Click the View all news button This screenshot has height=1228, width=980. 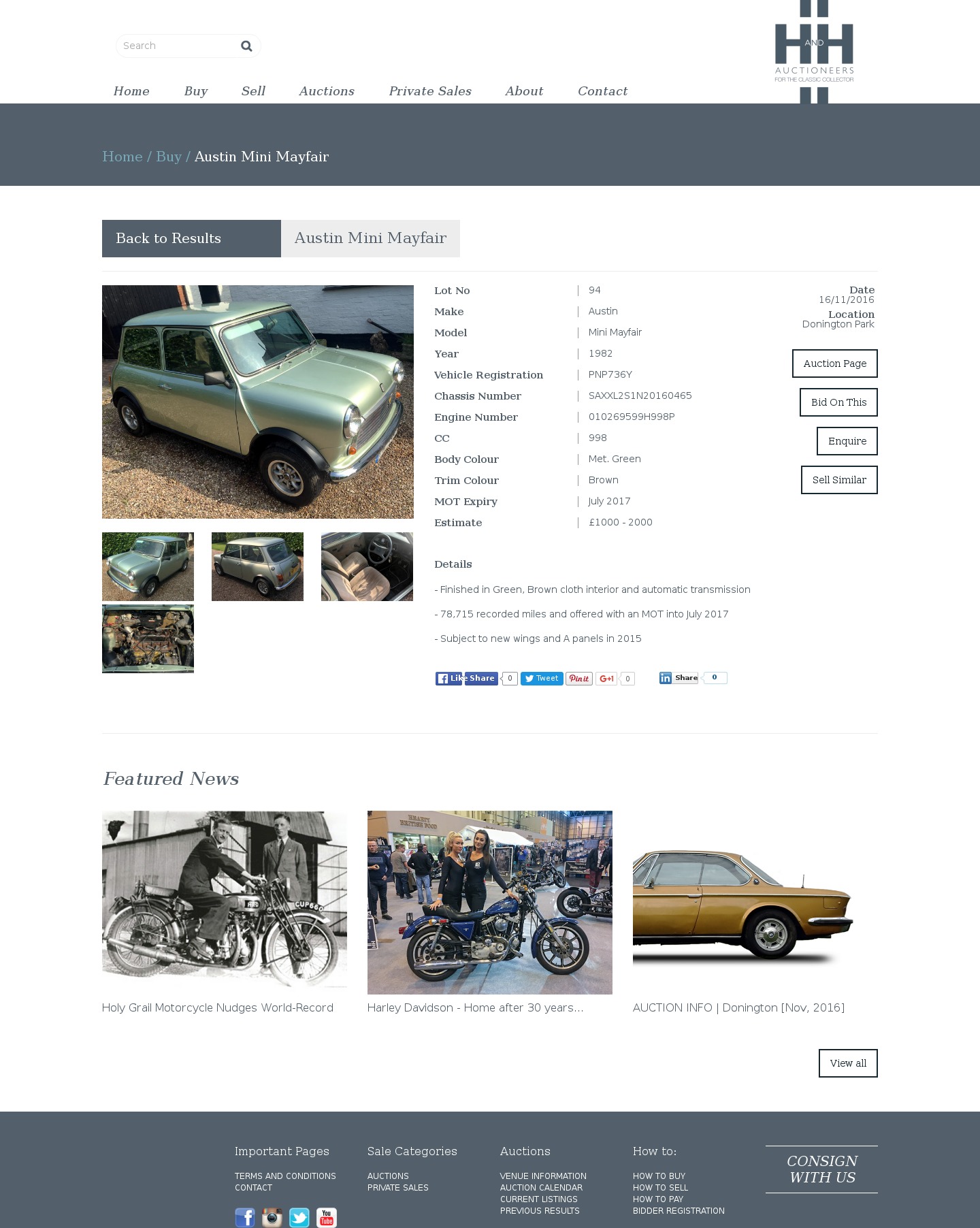point(848,1063)
